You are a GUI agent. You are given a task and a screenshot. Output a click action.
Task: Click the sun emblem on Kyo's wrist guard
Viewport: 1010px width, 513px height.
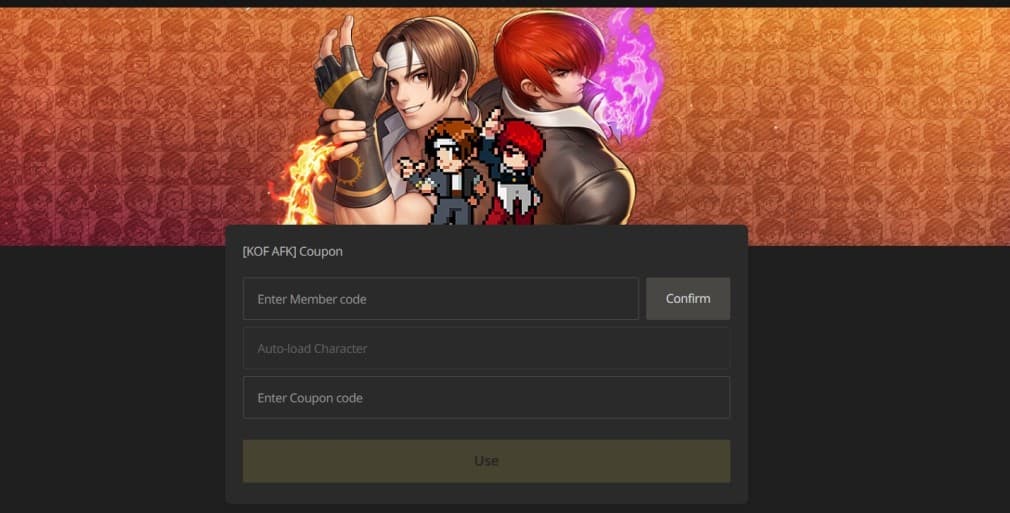(x=351, y=170)
